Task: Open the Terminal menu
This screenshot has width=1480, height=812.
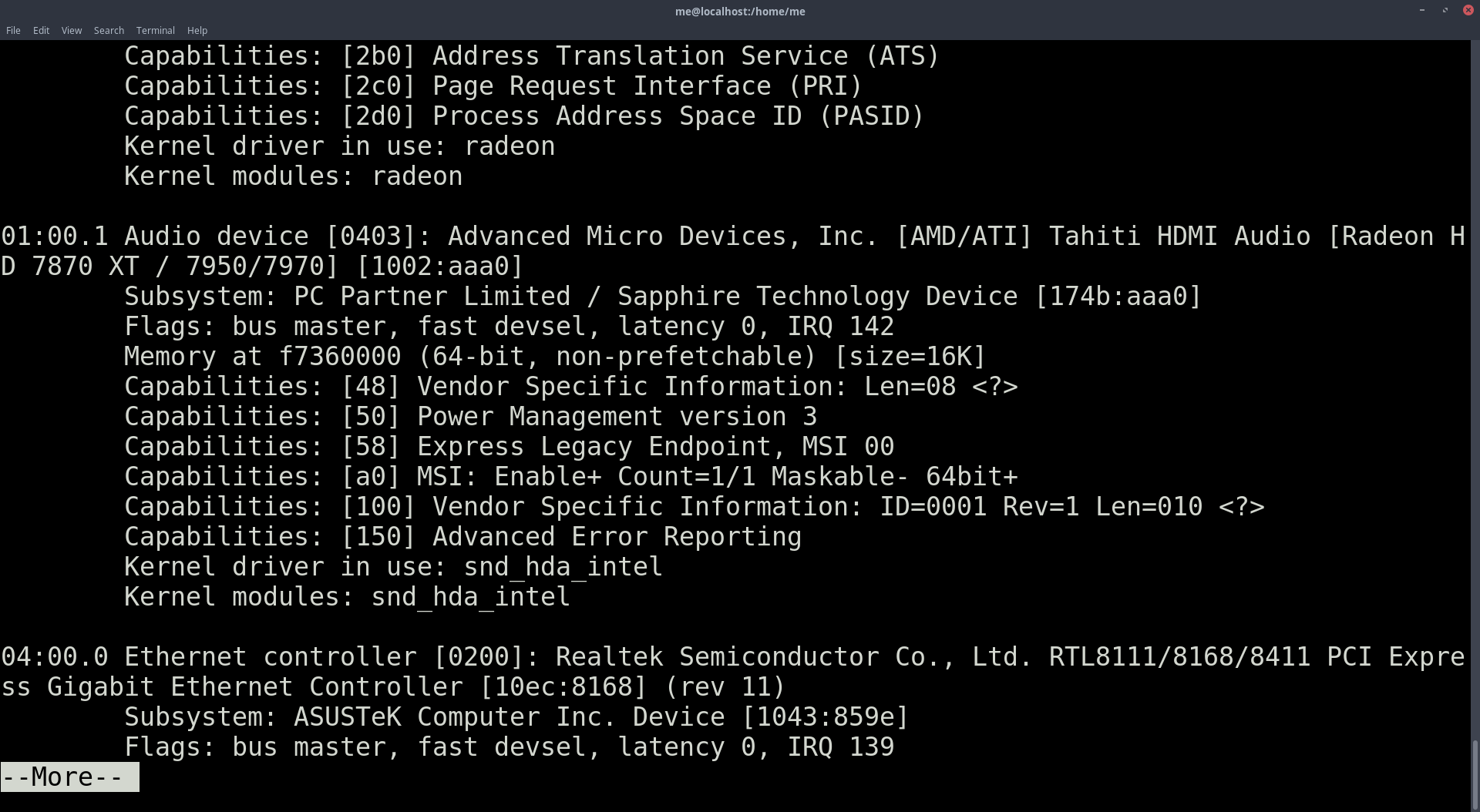Action: (x=155, y=30)
